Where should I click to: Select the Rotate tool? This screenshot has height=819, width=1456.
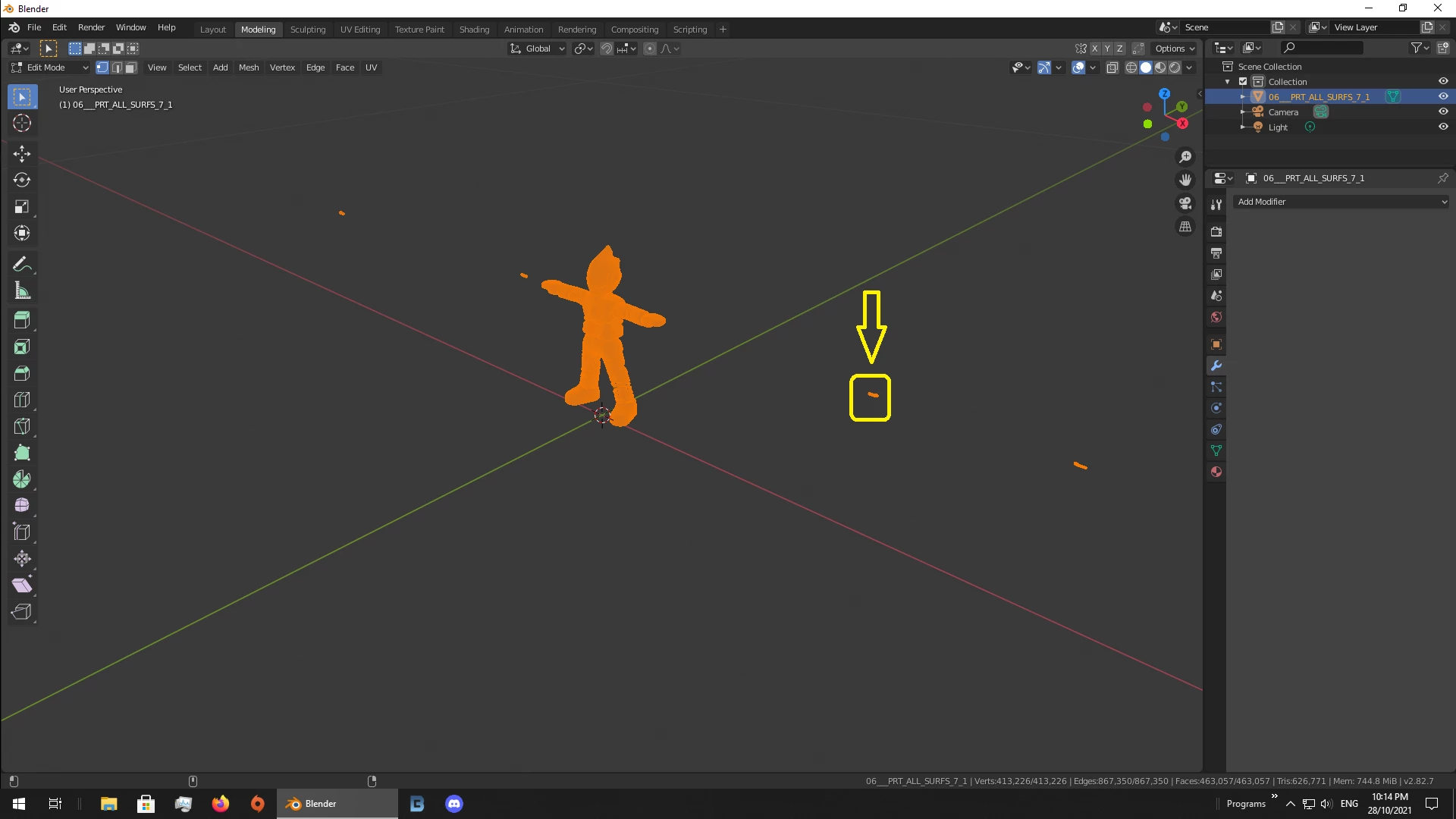[21, 180]
